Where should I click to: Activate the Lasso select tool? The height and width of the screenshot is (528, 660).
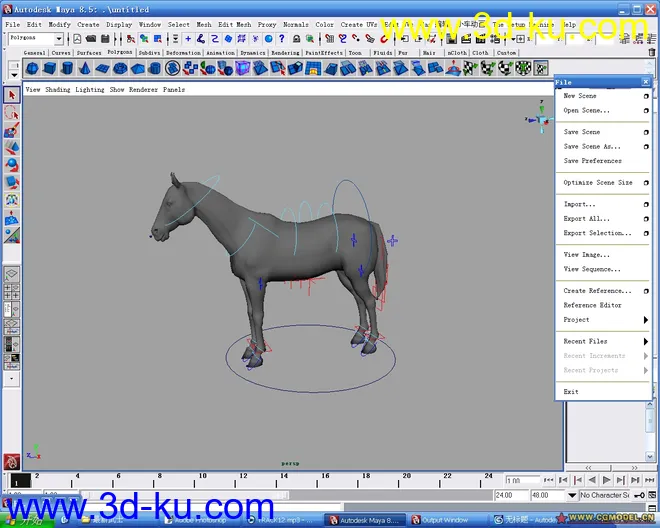click(12, 113)
